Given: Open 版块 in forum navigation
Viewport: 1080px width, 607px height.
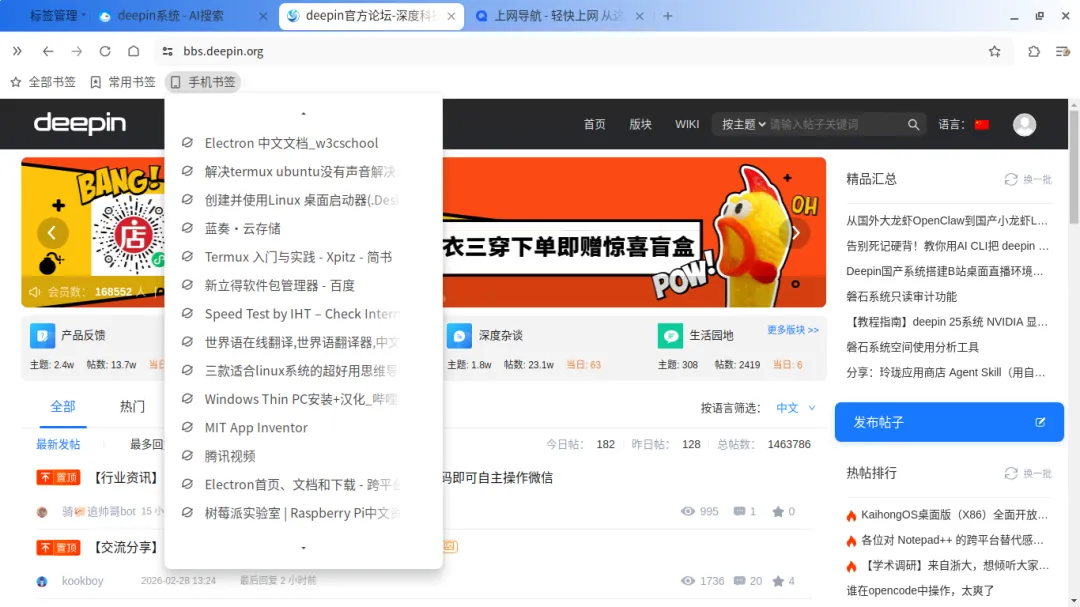Looking at the screenshot, I should click(641, 124).
